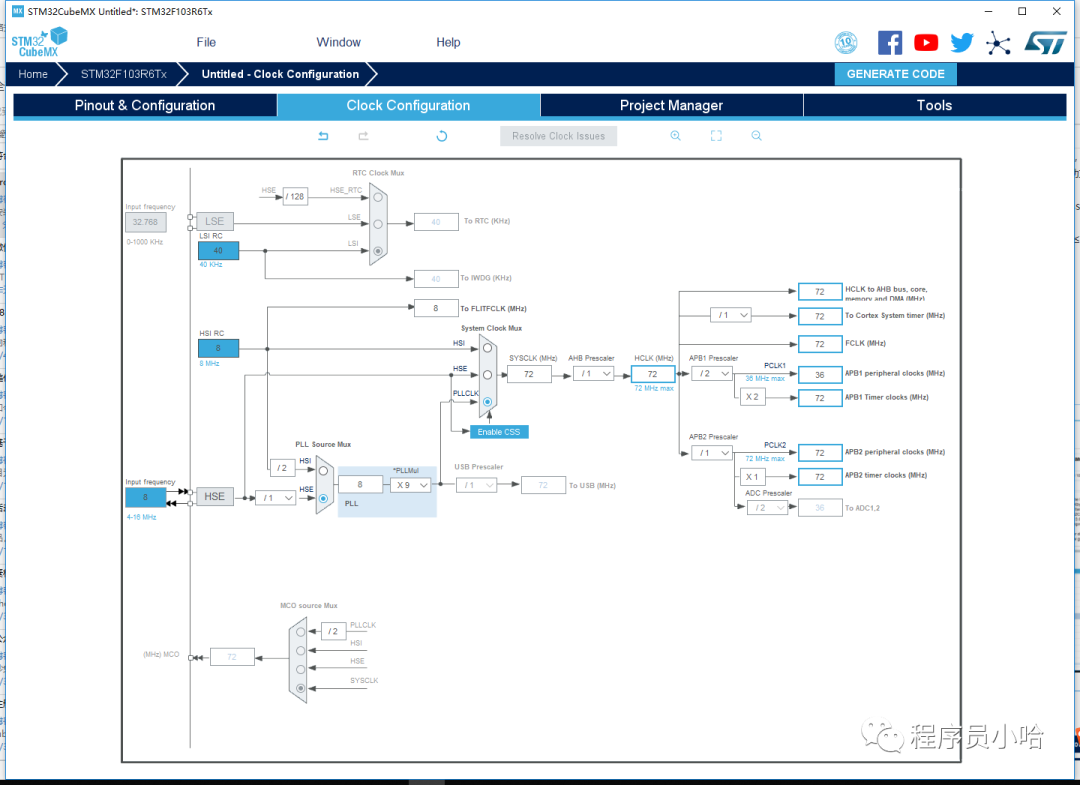Click the fit-to-screen zoom icon
The width and height of the screenshot is (1080, 785).
coord(716,136)
